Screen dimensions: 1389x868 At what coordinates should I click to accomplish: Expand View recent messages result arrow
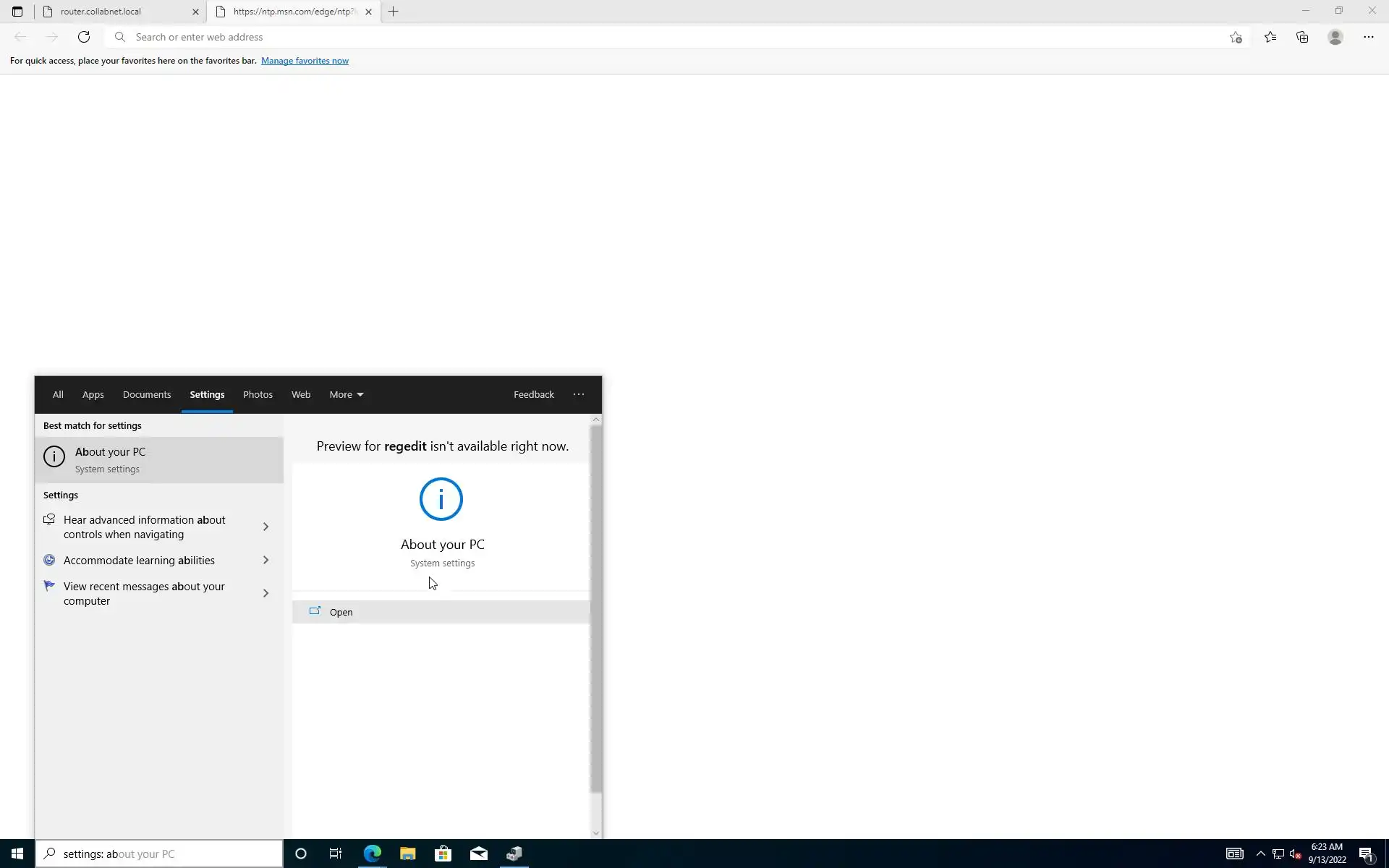click(x=266, y=593)
